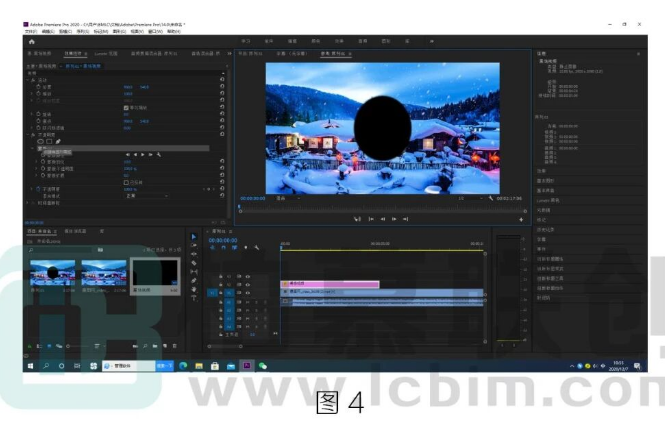This screenshot has width=665, height=429.
Task: Toggle the Uniform Scale checkbox
Action: pyautogui.click(x=126, y=108)
